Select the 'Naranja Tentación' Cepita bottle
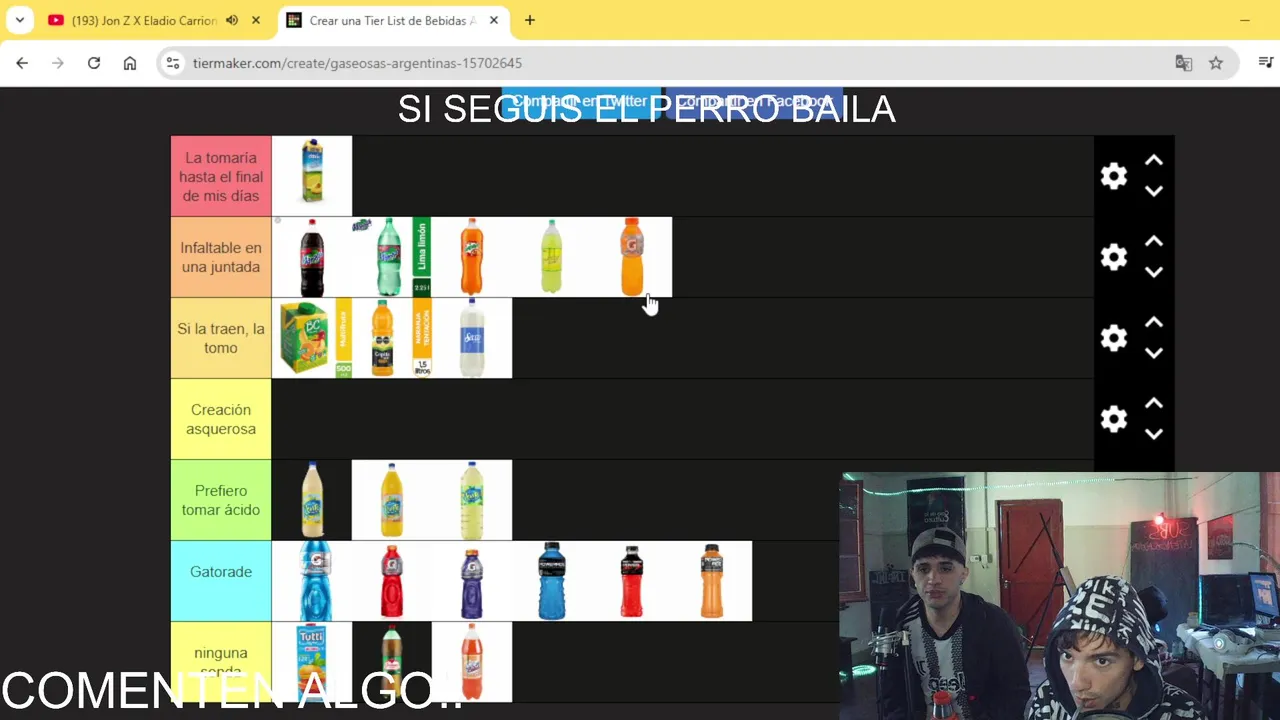 pyautogui.click(x=392, y=338)
